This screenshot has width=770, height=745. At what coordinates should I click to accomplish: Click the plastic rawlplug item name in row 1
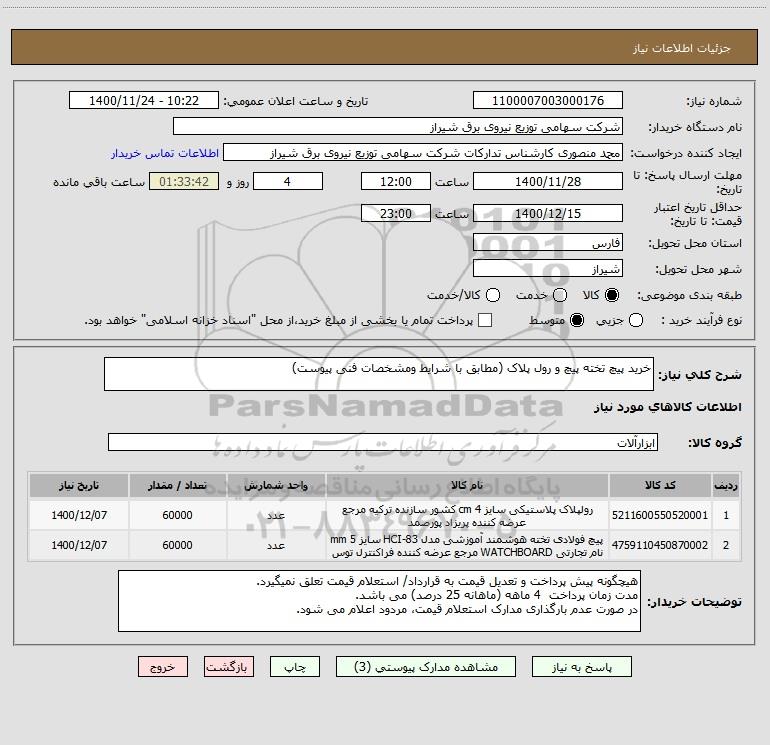point(467,516)
